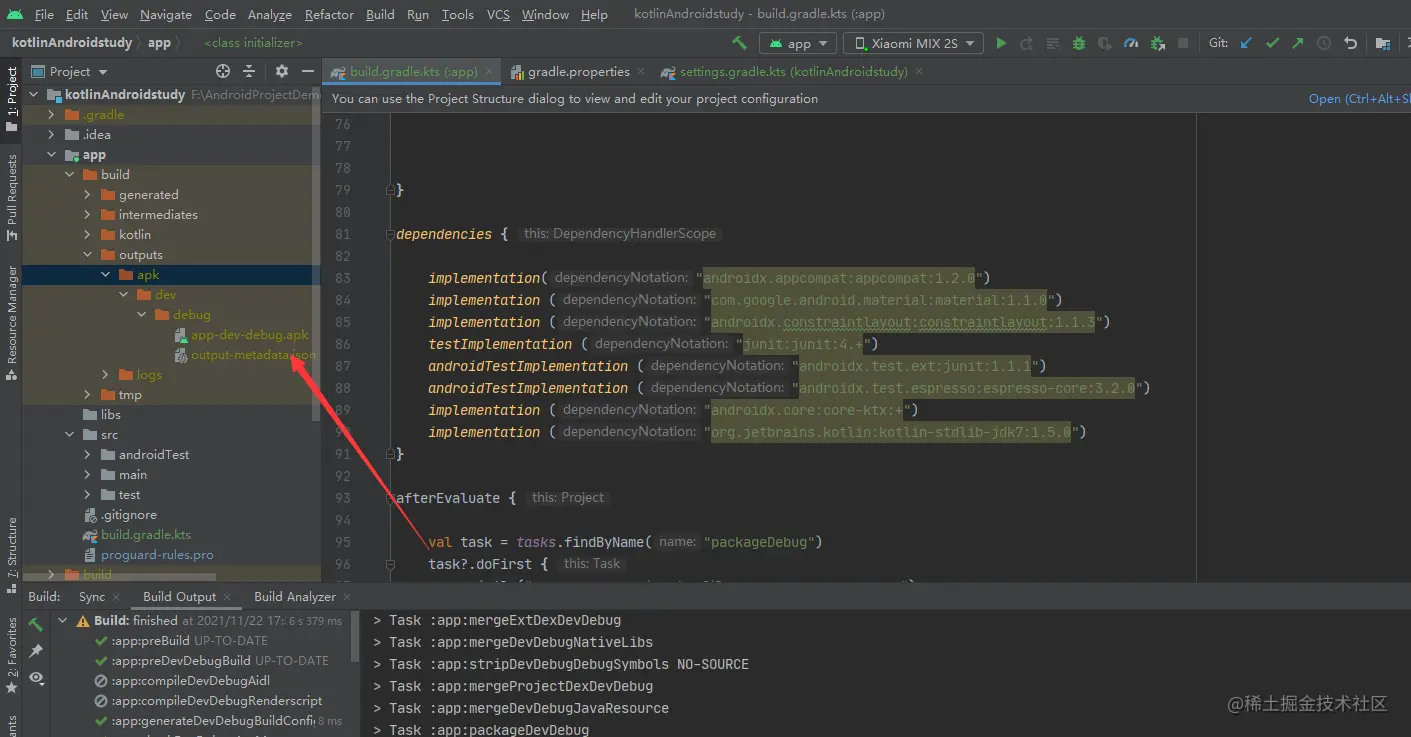
Task: Close the build.gradle.kts (:app) tab
Action: pyautogui.click(x=489, y=72)
